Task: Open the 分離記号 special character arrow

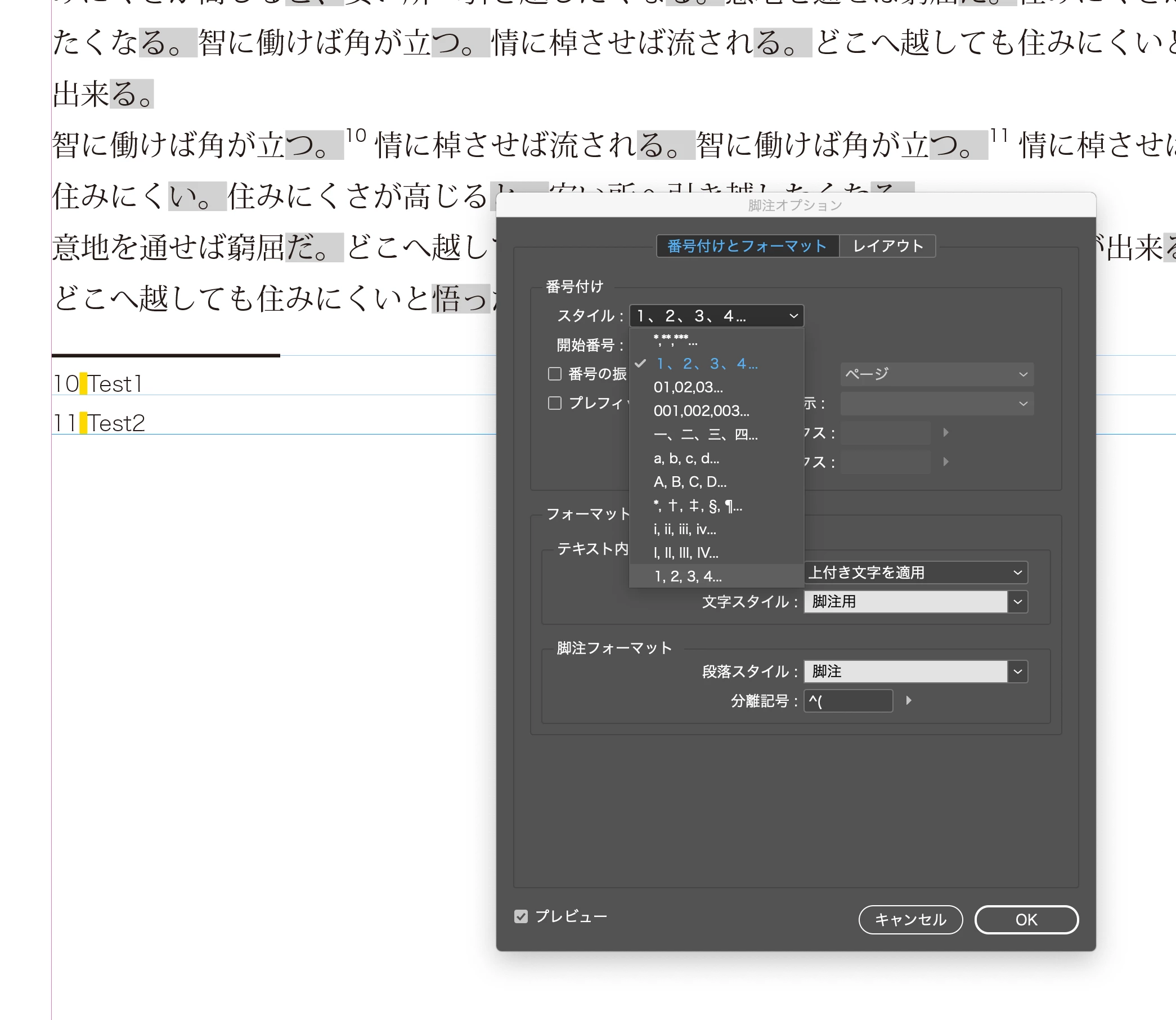Action: point(909,701)
